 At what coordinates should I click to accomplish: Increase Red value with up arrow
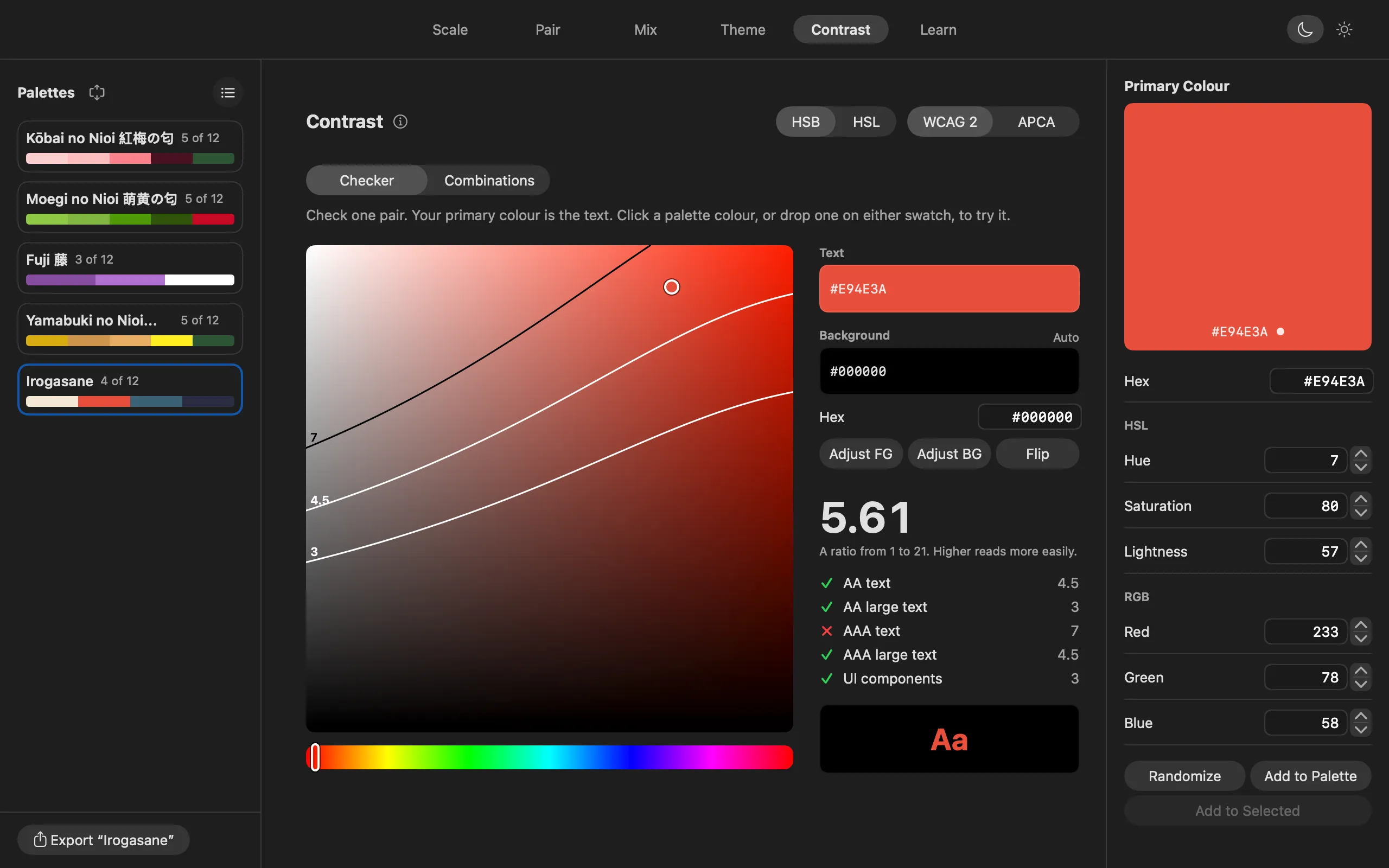tap(1360, 624)
